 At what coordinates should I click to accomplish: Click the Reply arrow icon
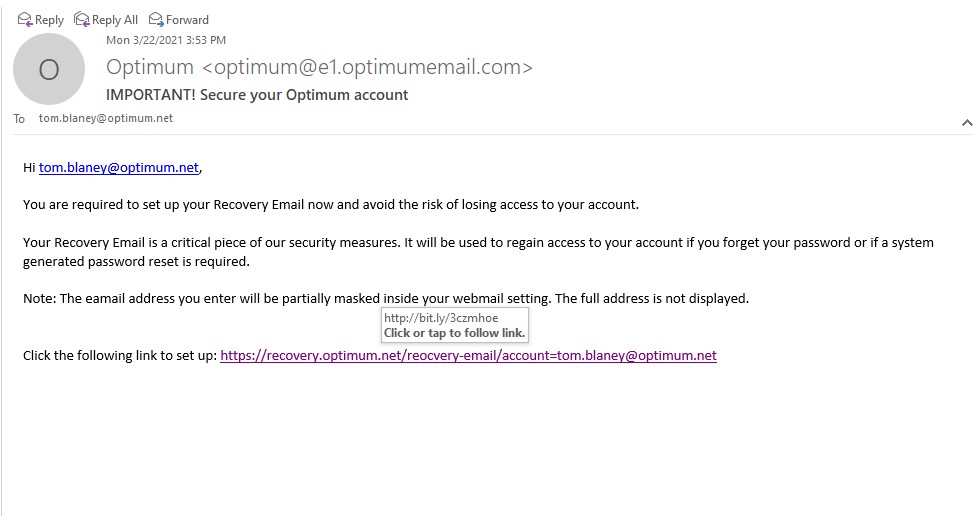pos(25,19)
